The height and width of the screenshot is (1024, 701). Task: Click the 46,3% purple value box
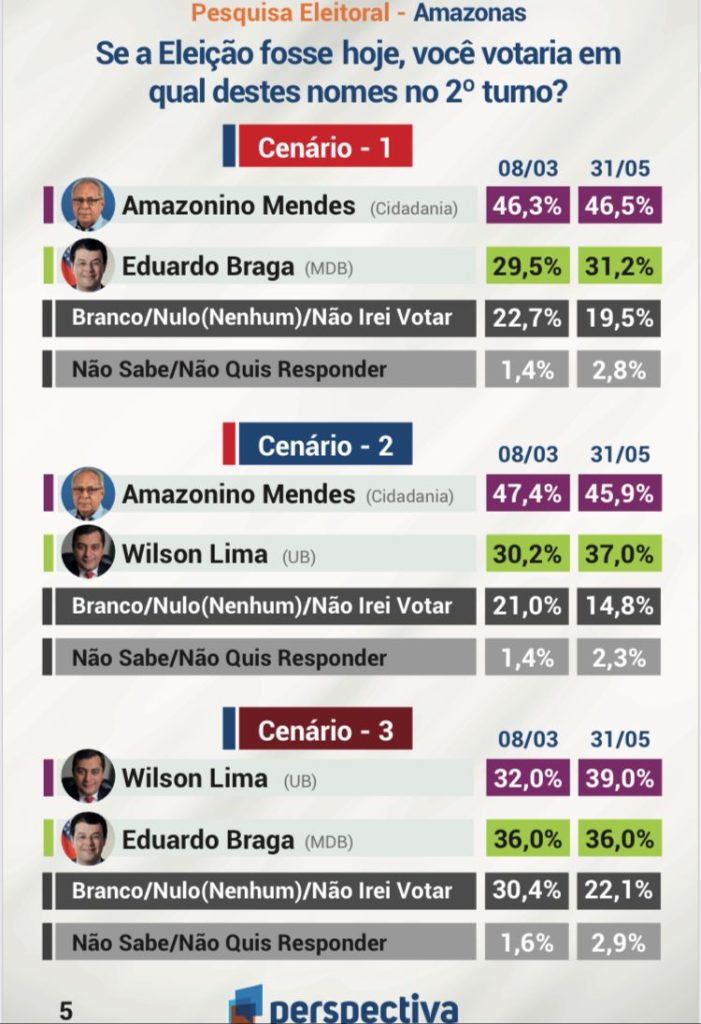[527, 207]
